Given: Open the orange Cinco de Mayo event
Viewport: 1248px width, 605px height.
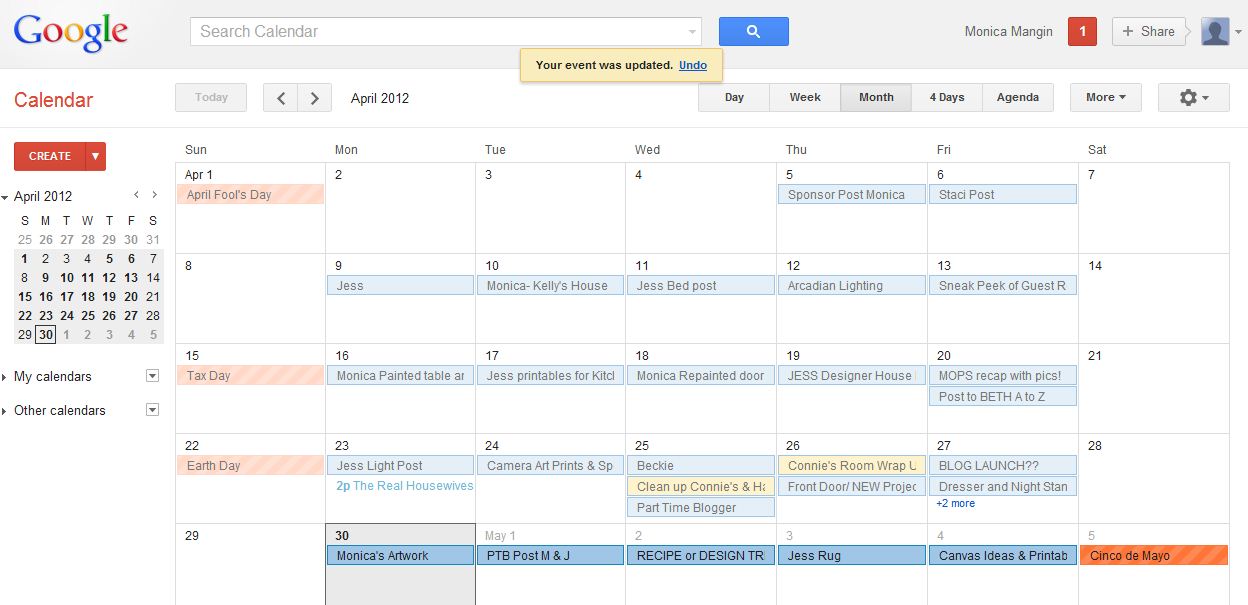Looking at the screenshot, I should 1153,556.
